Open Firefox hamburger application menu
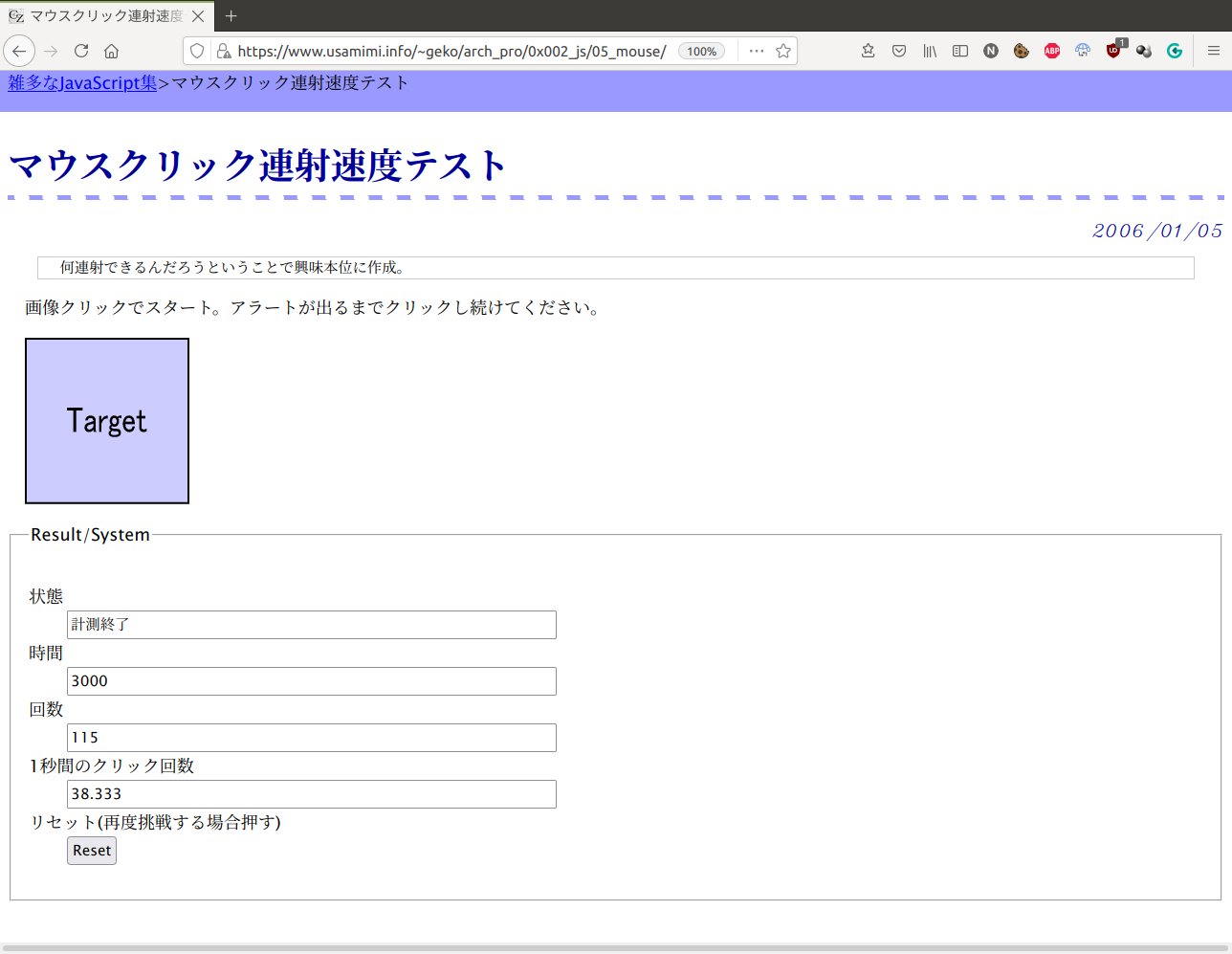The image size is (1232, 954). [x=1213, y=51]
